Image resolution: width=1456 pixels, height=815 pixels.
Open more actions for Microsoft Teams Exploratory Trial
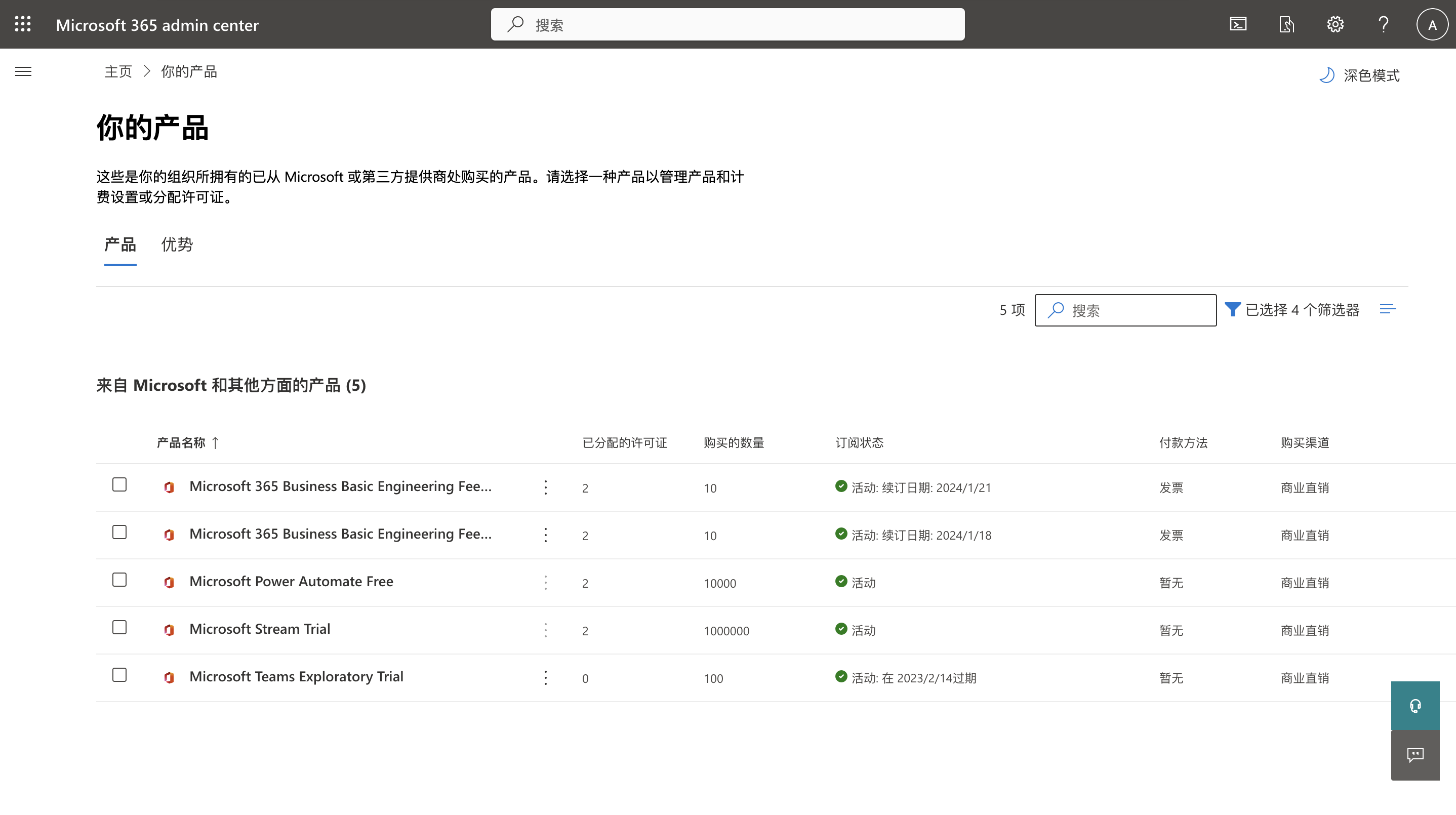tap(545, 678)
